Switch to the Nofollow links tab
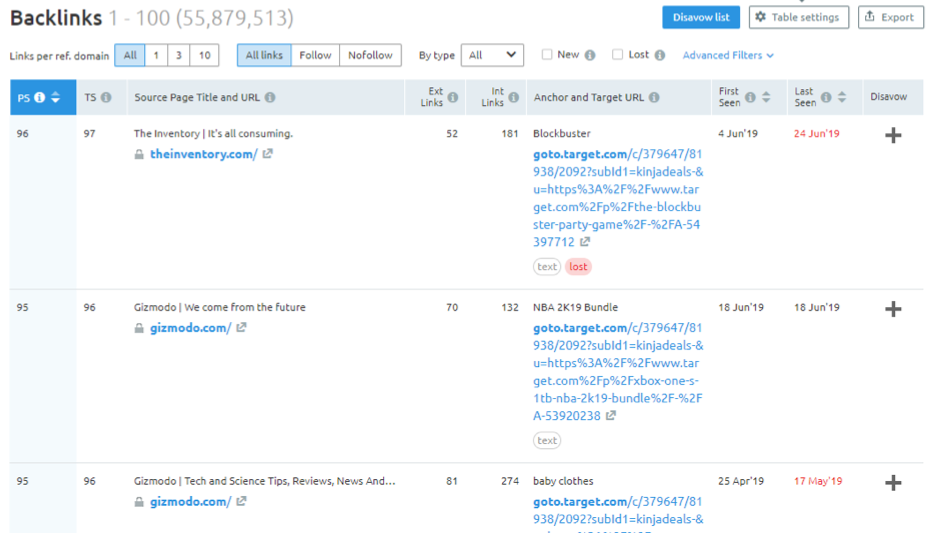This screenshot has height=533, width=929. (370, 55)
